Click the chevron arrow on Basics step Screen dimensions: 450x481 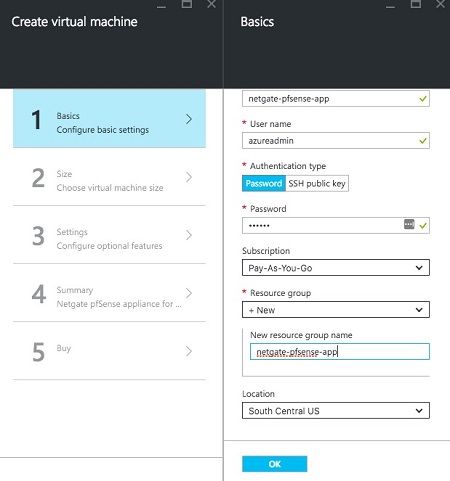pos(189,119)
